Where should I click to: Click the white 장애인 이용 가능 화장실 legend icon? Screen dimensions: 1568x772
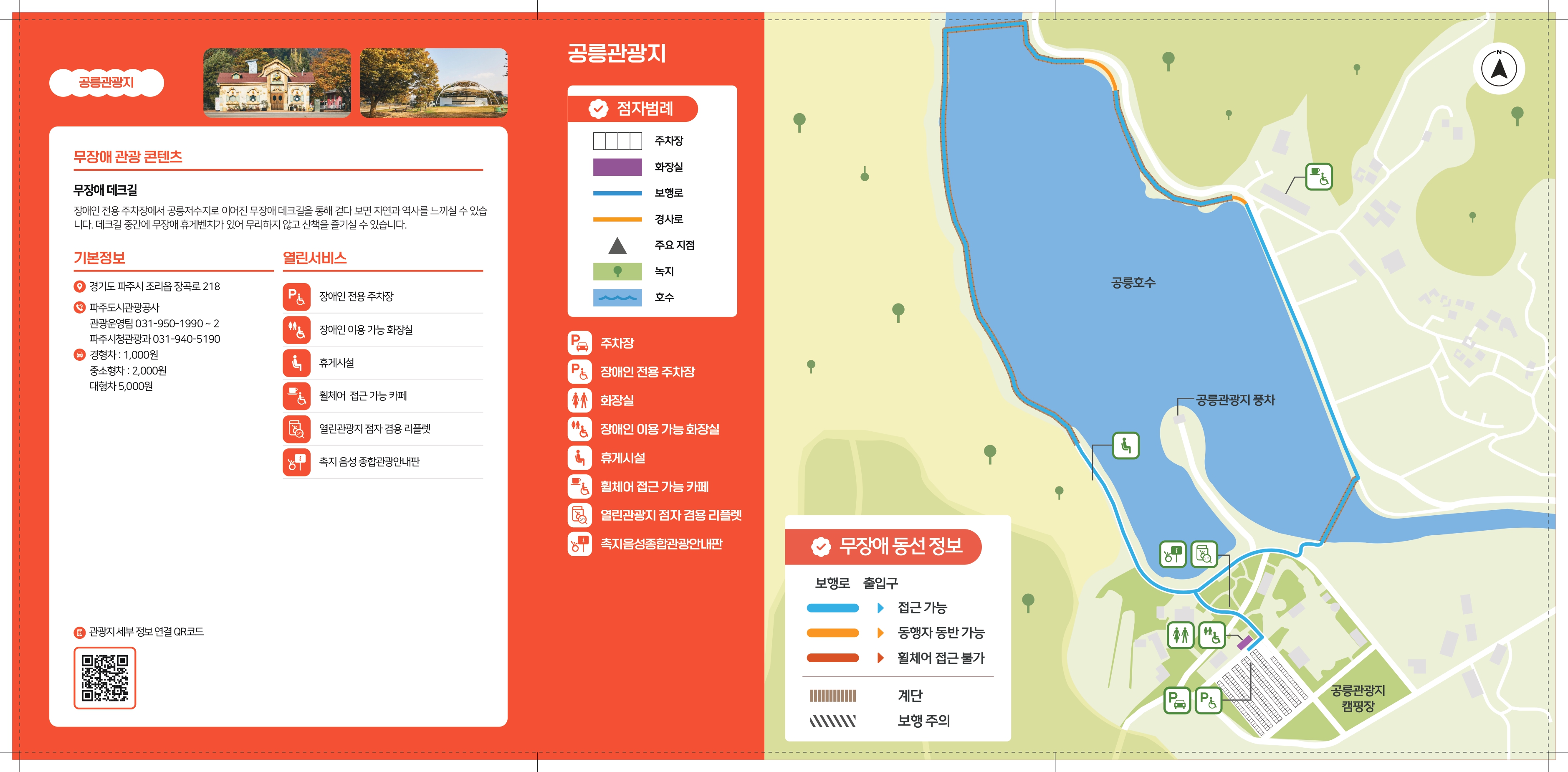(x=579, y=429)
